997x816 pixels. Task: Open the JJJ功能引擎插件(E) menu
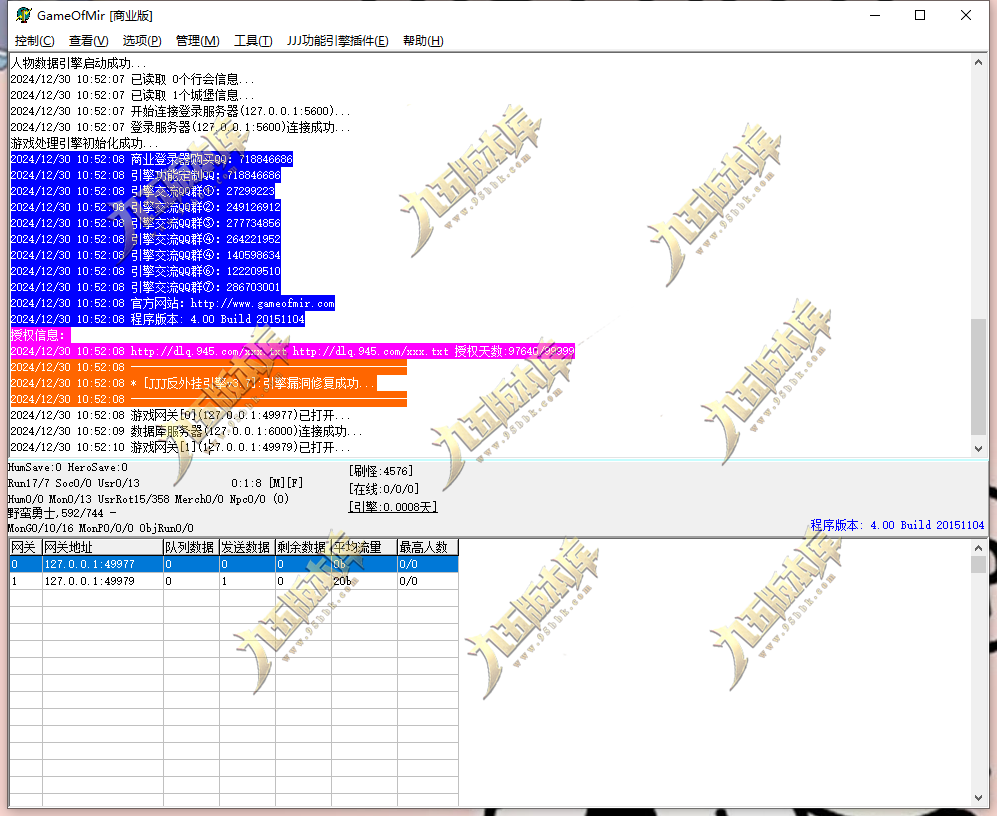[x=338, y=41]
